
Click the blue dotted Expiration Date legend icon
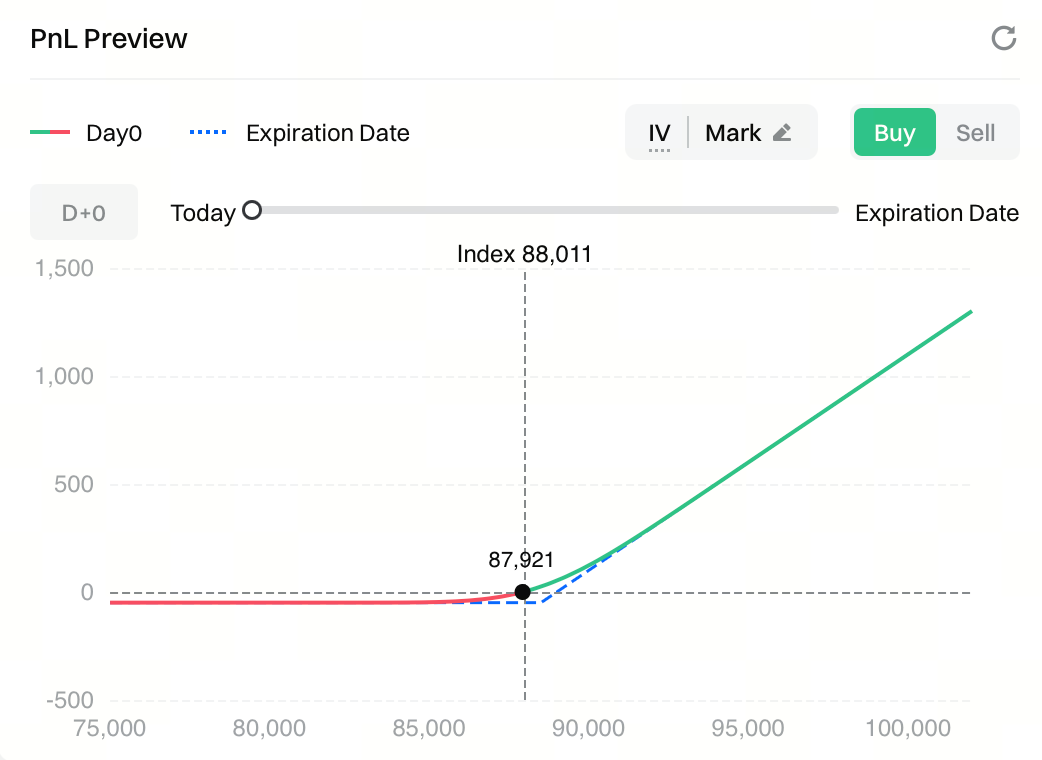207,133
